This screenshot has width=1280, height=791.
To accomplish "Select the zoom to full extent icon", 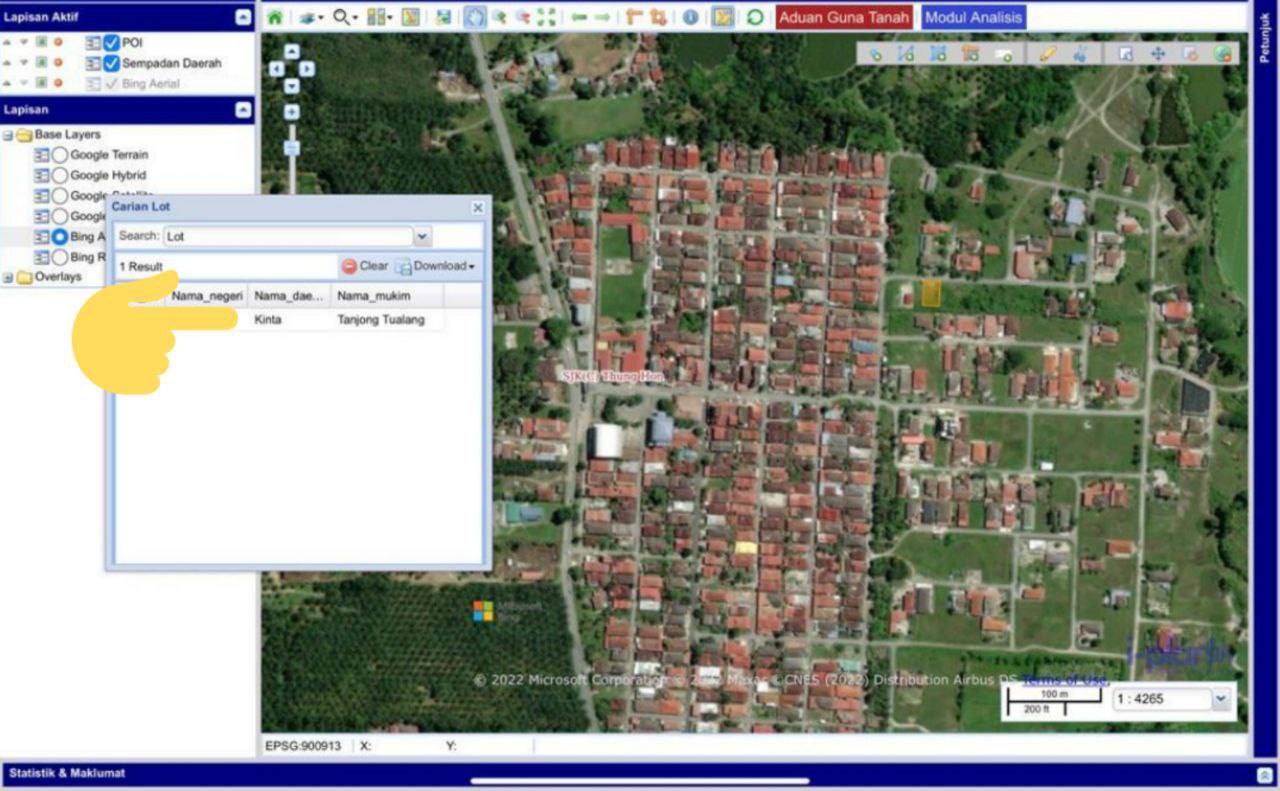I will (x=546, y=17).
